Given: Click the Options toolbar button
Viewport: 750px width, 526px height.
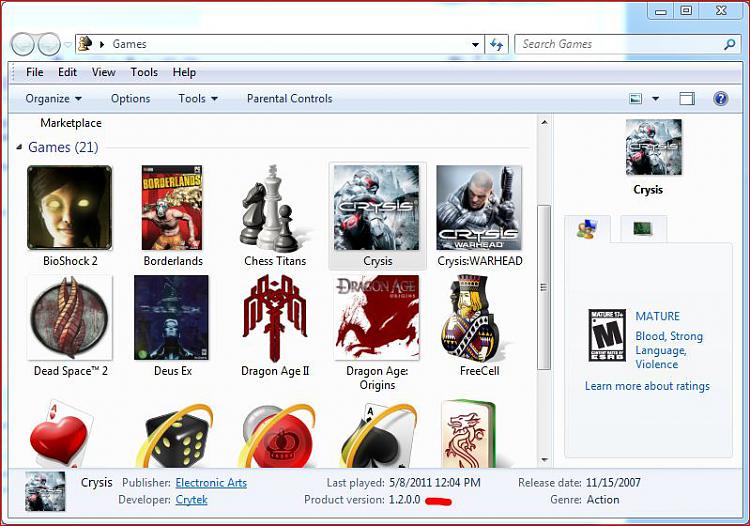Looking at the screenshot, I should [131, 99].
